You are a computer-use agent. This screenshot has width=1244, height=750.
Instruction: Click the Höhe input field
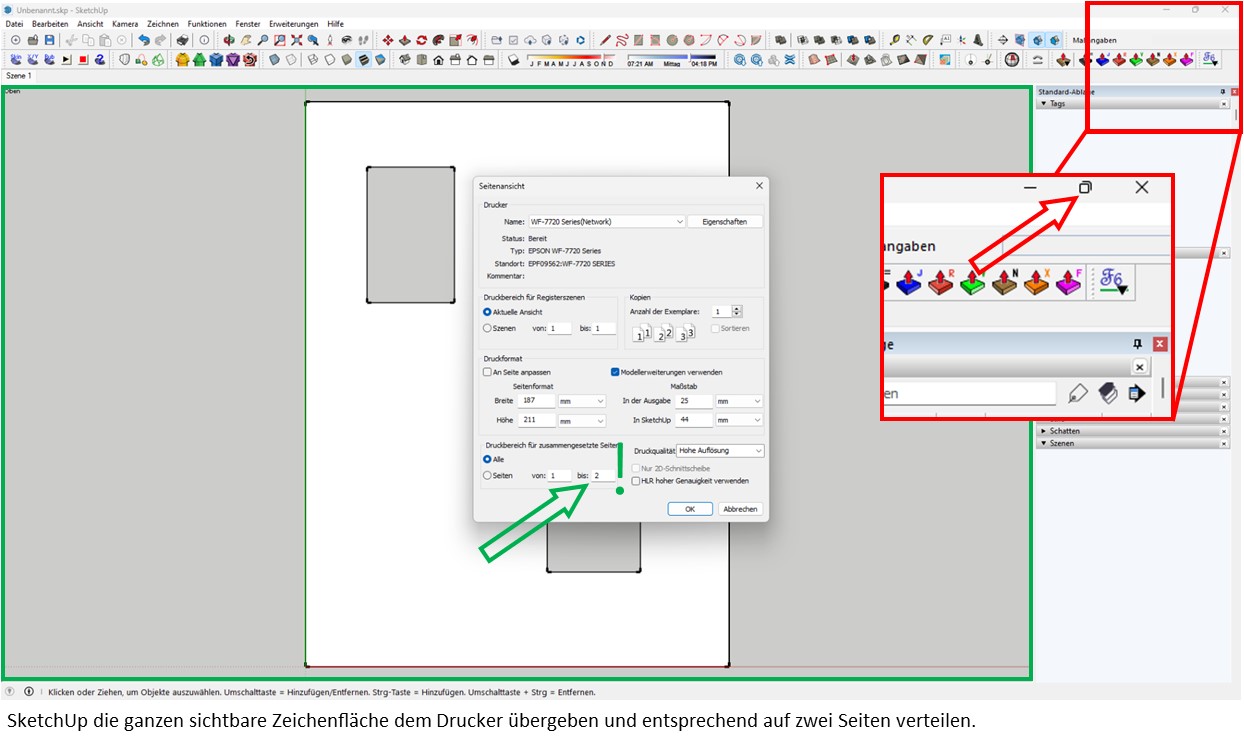(x=537, y=421)
